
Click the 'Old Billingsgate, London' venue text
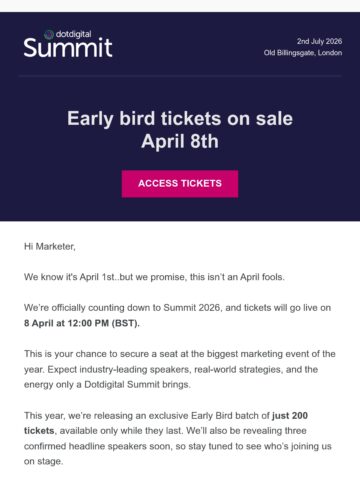[x=303, y=53]
